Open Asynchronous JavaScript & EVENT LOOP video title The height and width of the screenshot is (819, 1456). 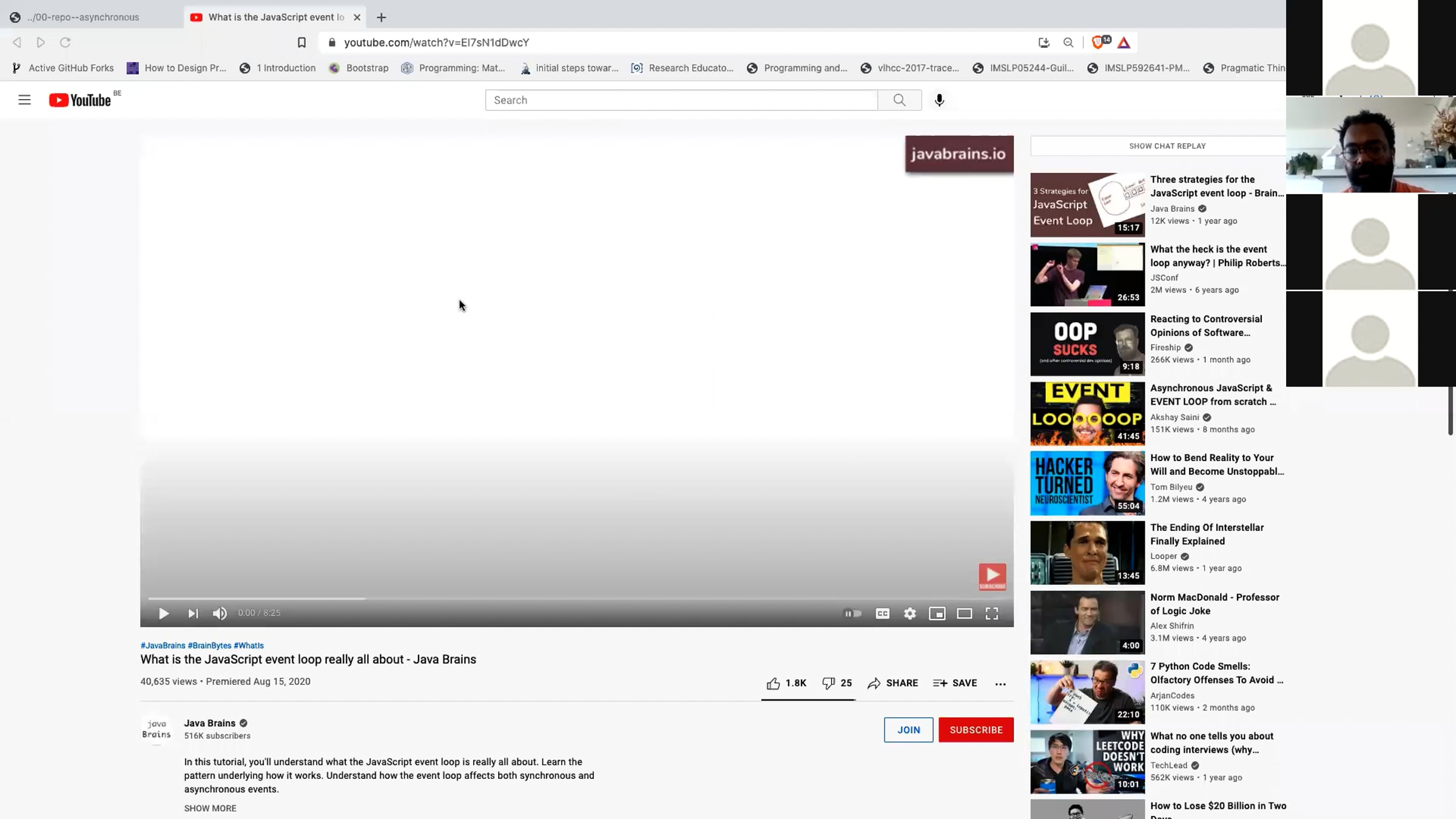pyautogui.click(x=1213, y=395)
